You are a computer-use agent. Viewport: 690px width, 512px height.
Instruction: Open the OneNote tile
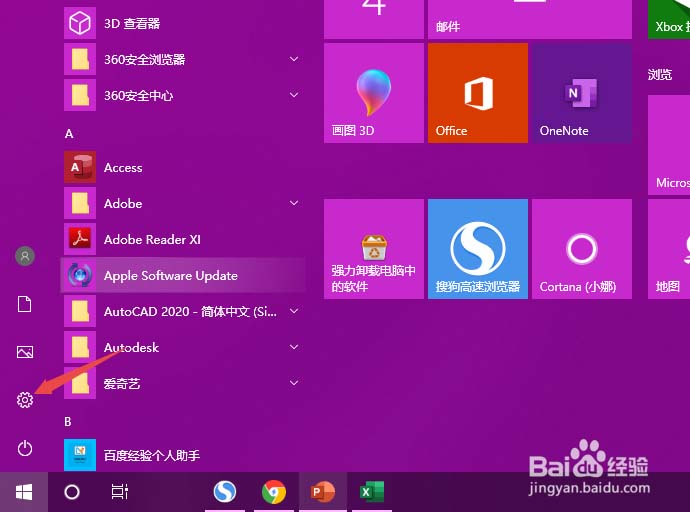(582, 93)
